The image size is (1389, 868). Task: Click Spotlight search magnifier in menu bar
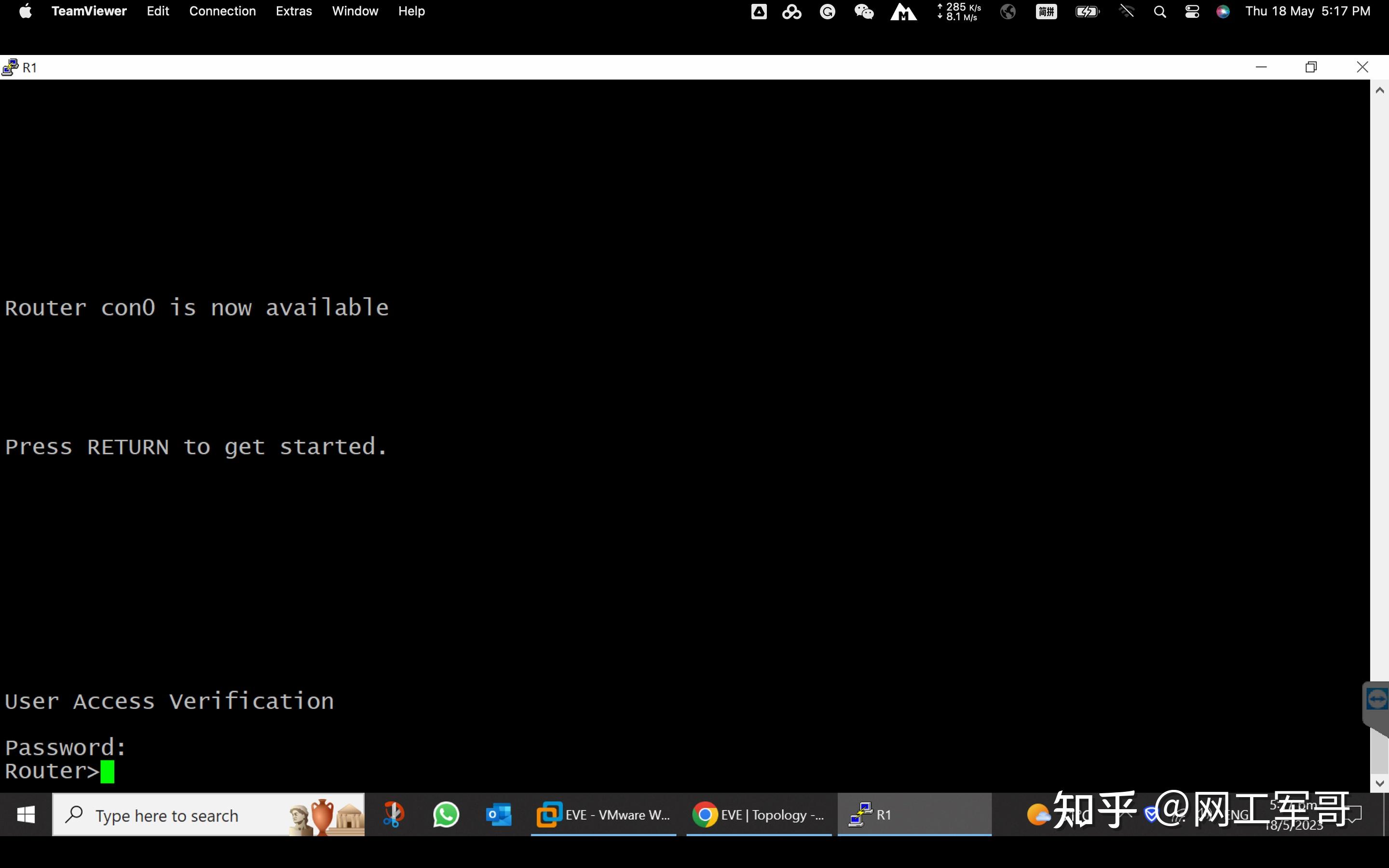tap(1159, 12)
